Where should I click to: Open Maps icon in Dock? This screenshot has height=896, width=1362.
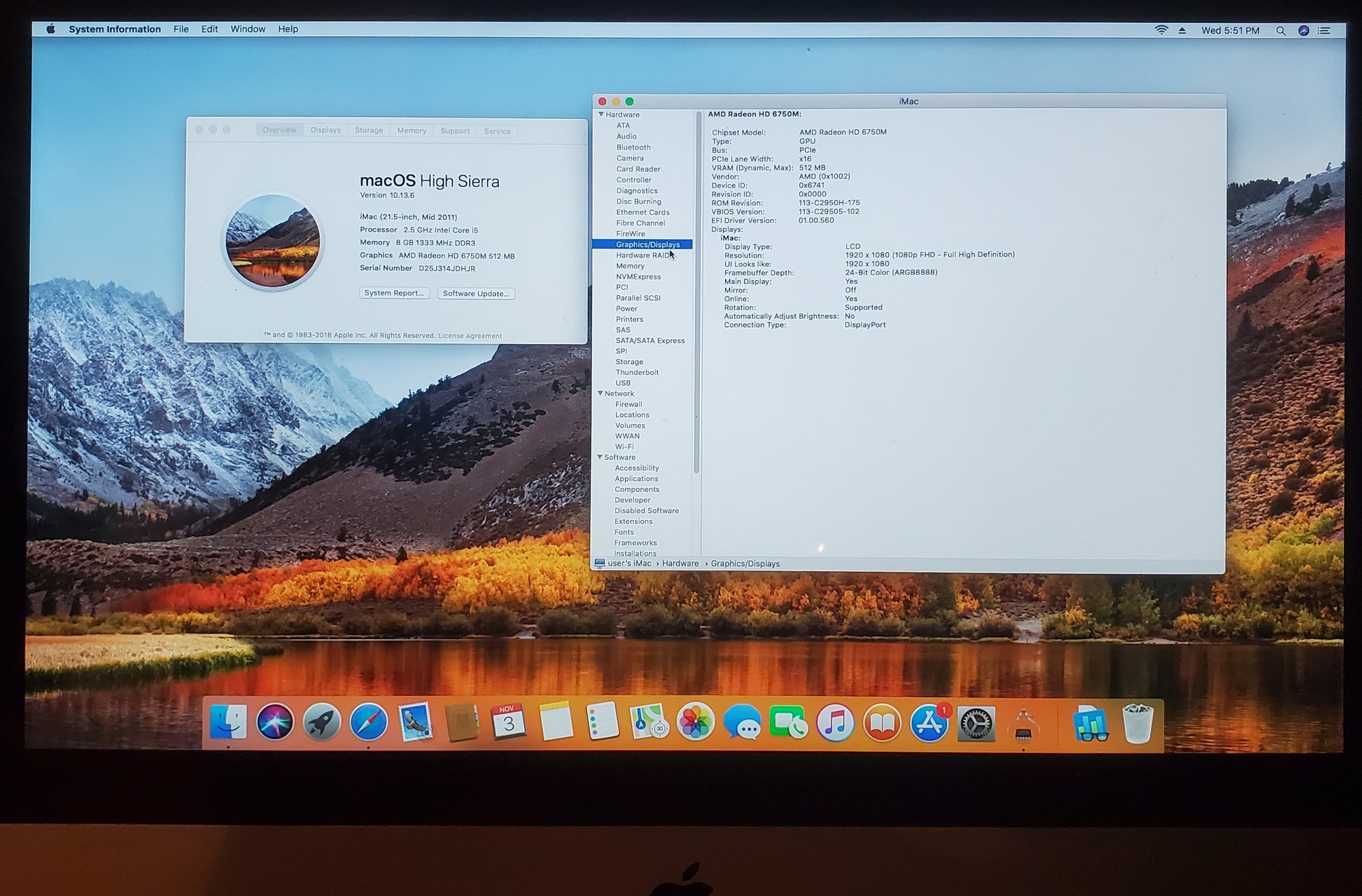coord(649,722)
